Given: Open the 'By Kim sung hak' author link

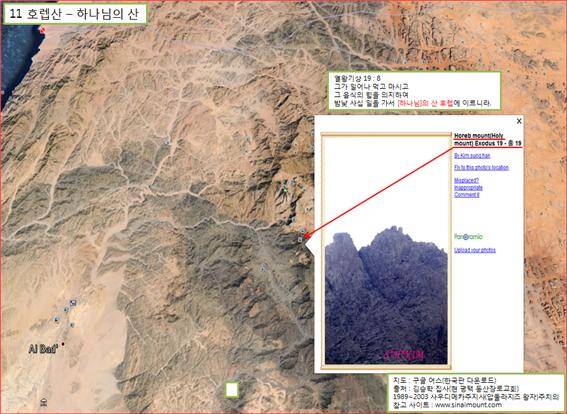Looking at the screenshot, I should 472,155.
